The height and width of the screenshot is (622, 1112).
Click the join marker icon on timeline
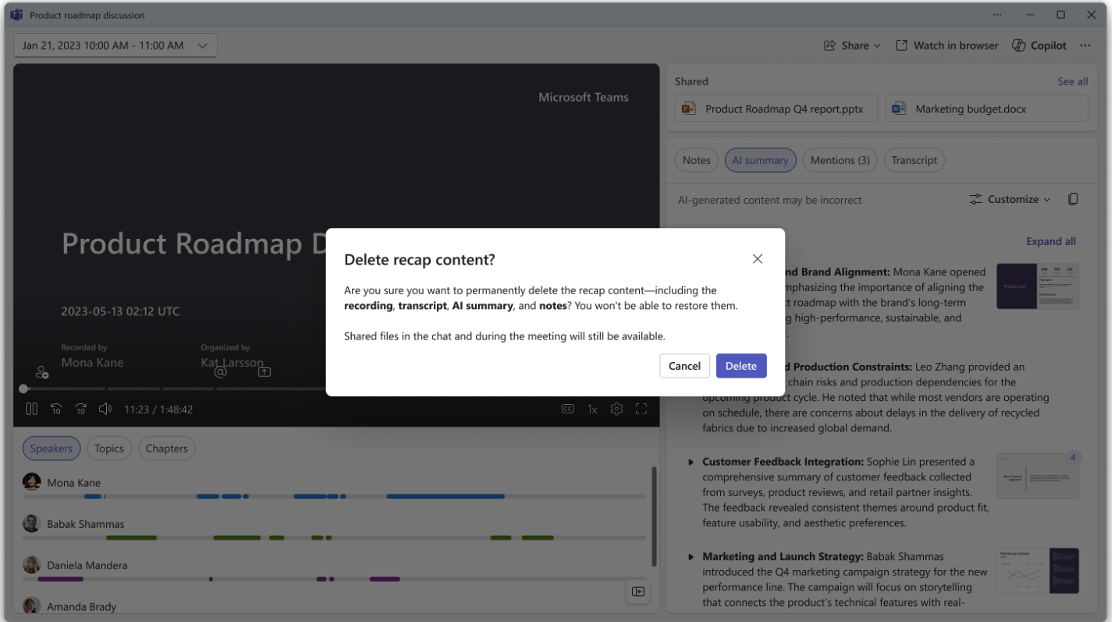point(42,372)
